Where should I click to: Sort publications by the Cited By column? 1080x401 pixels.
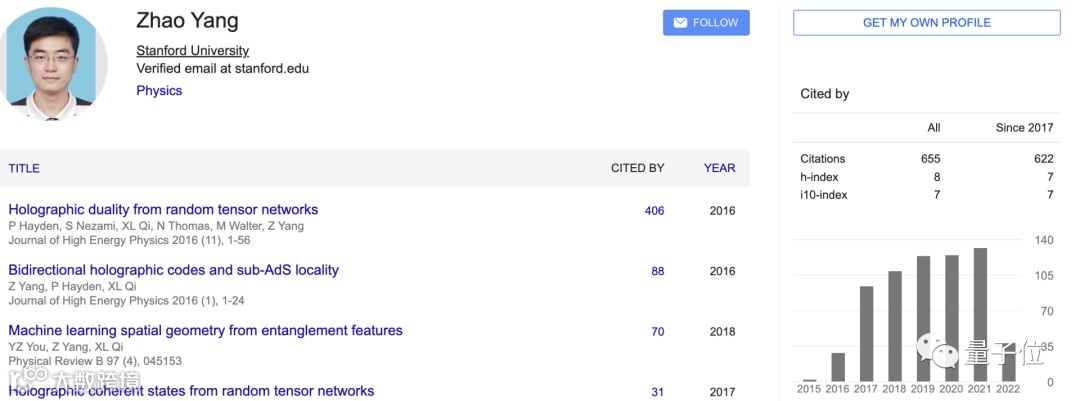click(x=637, y=169)
